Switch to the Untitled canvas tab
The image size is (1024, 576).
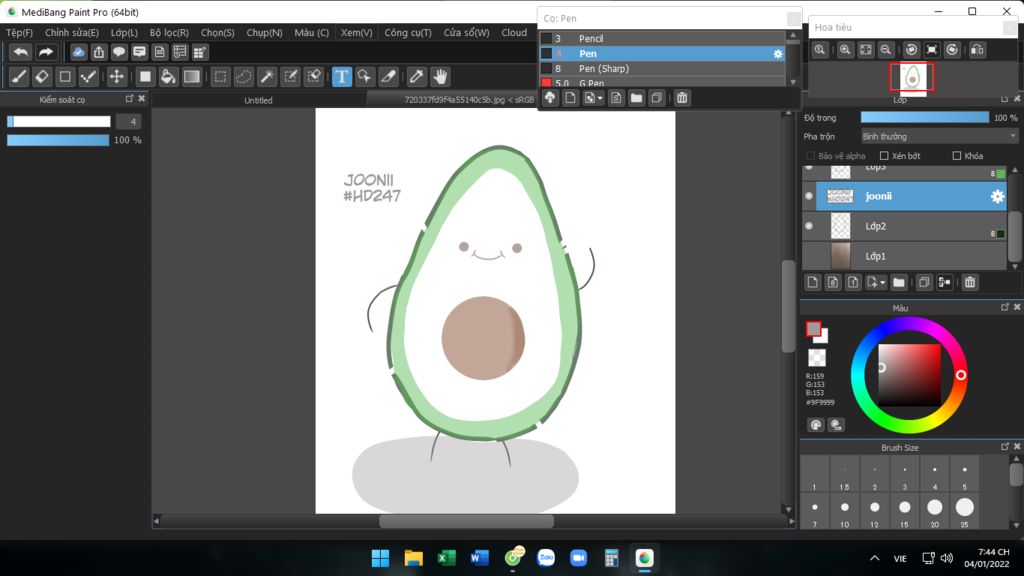pyautogui.click(x=259, y=100)
